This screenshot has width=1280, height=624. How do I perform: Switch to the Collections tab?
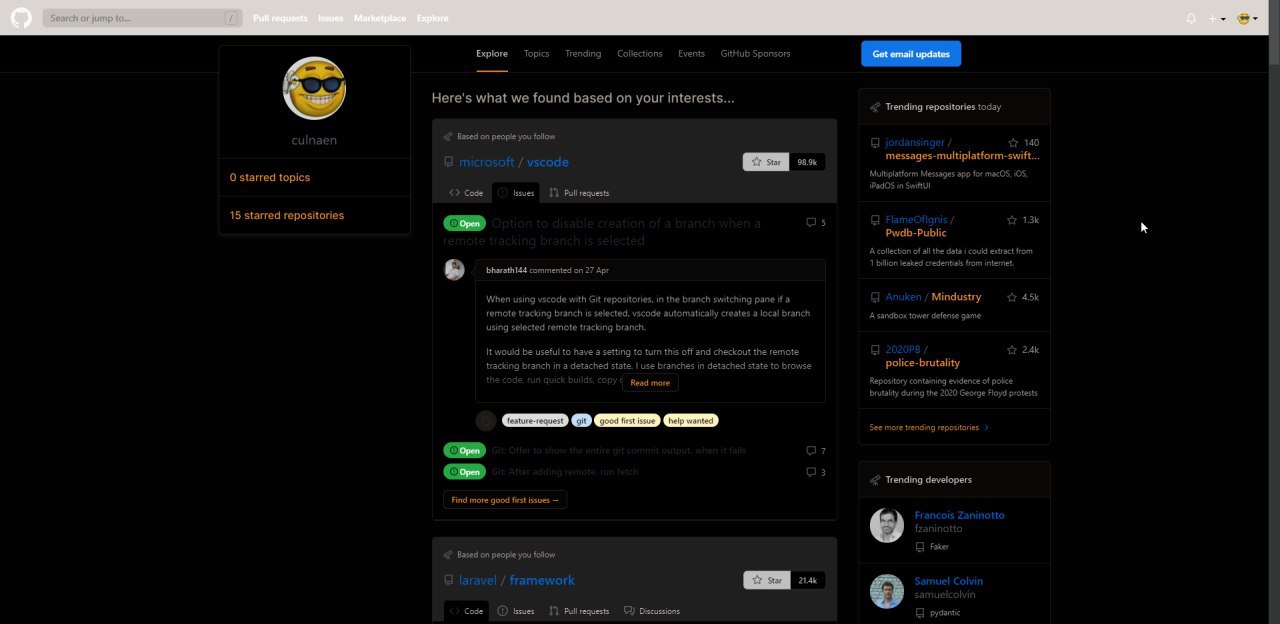coord(640,54)
